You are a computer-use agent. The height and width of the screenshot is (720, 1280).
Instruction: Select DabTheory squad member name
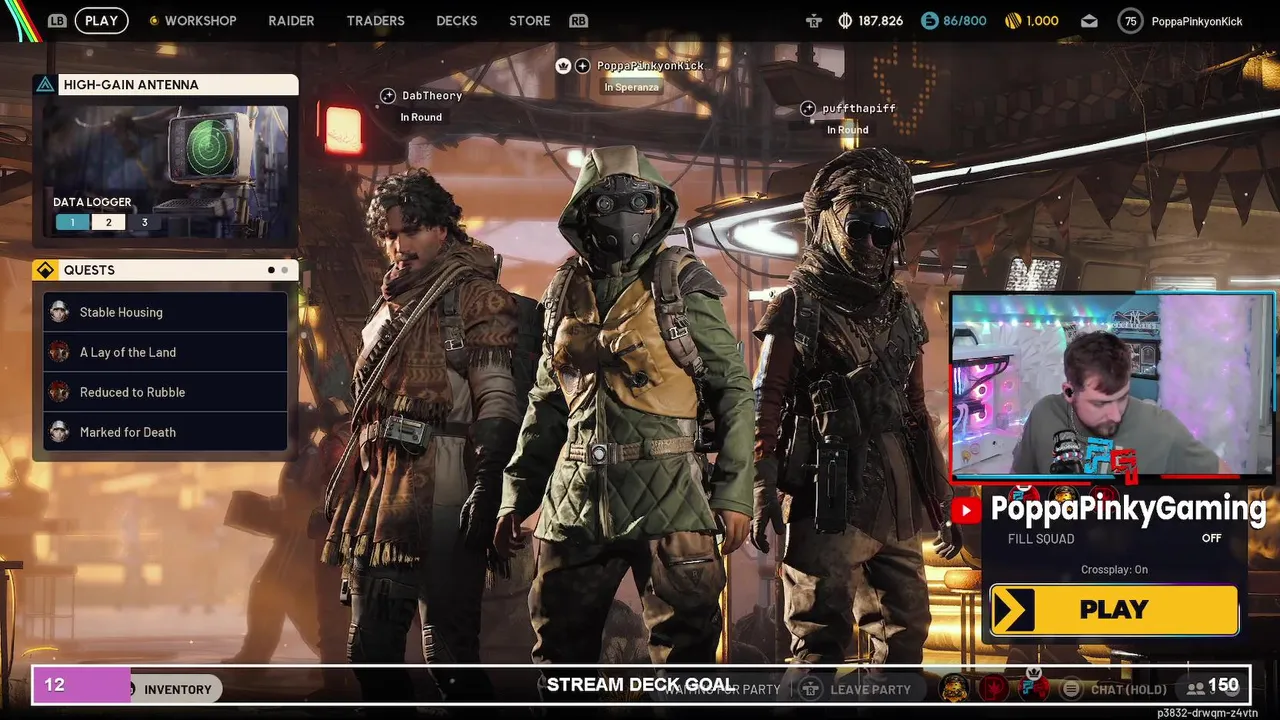click(432, 96)
